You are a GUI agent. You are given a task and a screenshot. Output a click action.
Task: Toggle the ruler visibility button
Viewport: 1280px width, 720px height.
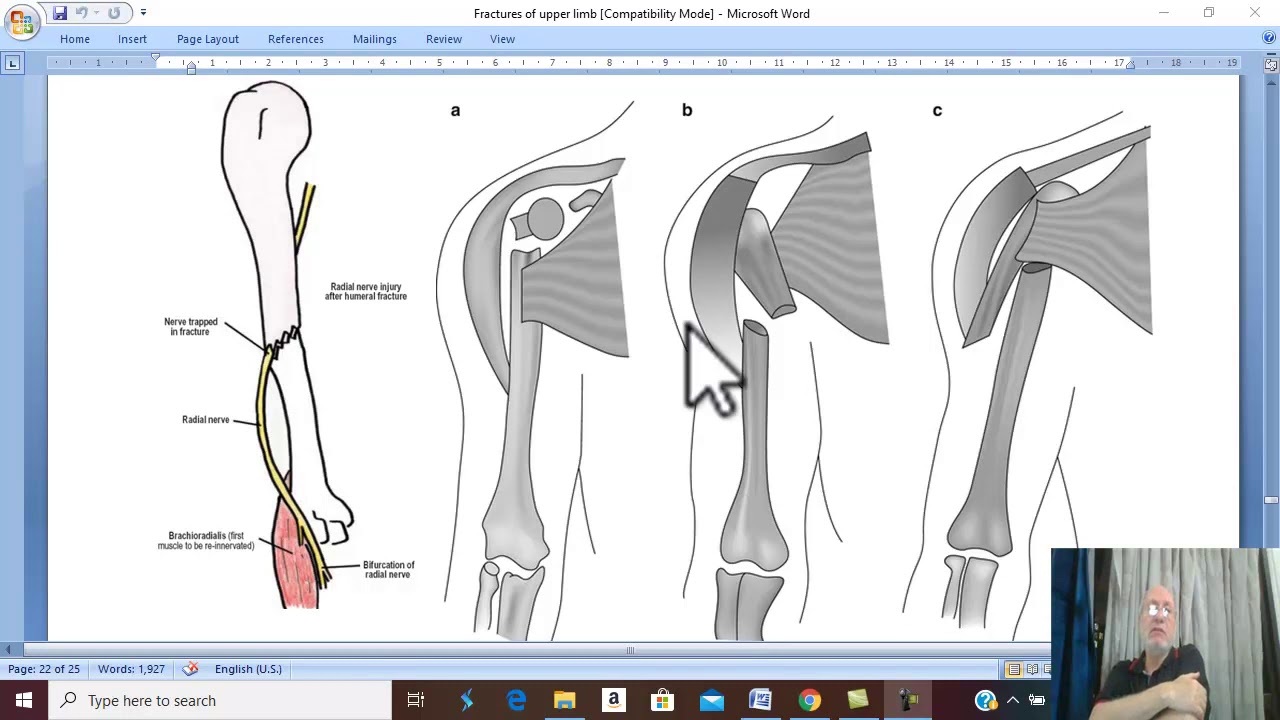click(1271, 63)
